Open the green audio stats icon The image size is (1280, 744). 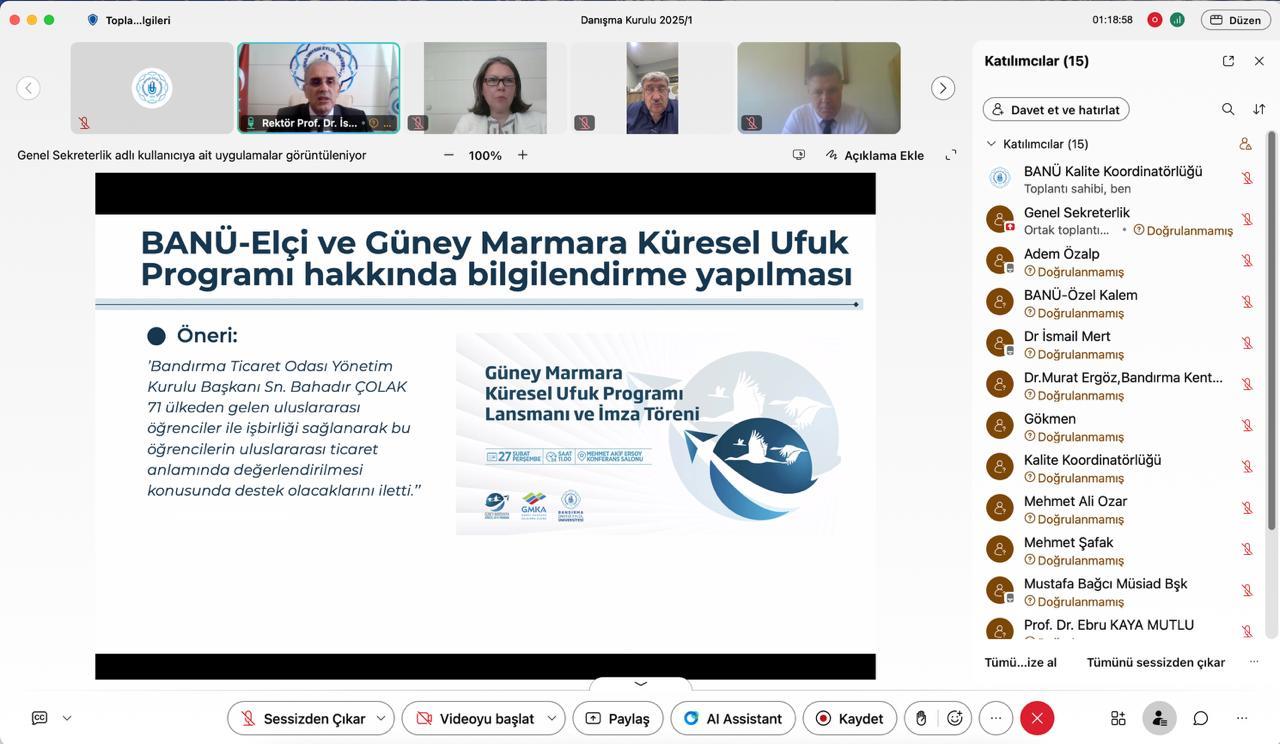point(1178,20)
